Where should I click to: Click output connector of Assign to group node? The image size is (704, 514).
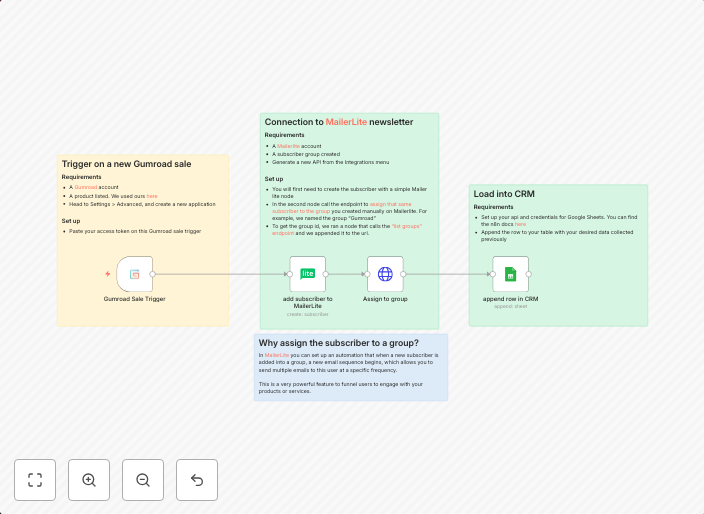click(403, 274)
